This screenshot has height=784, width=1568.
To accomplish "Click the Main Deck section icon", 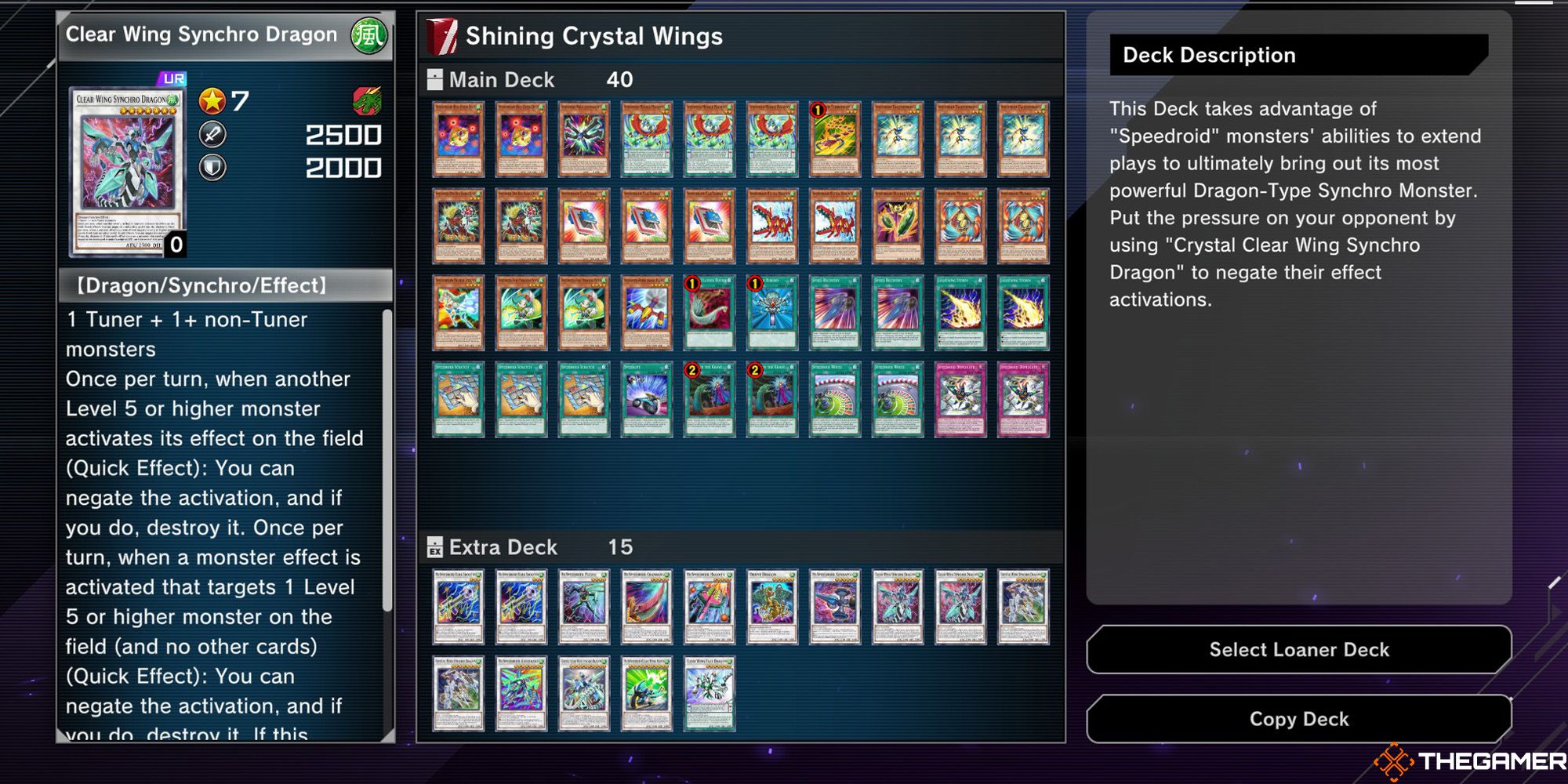I will coord(434,79).
